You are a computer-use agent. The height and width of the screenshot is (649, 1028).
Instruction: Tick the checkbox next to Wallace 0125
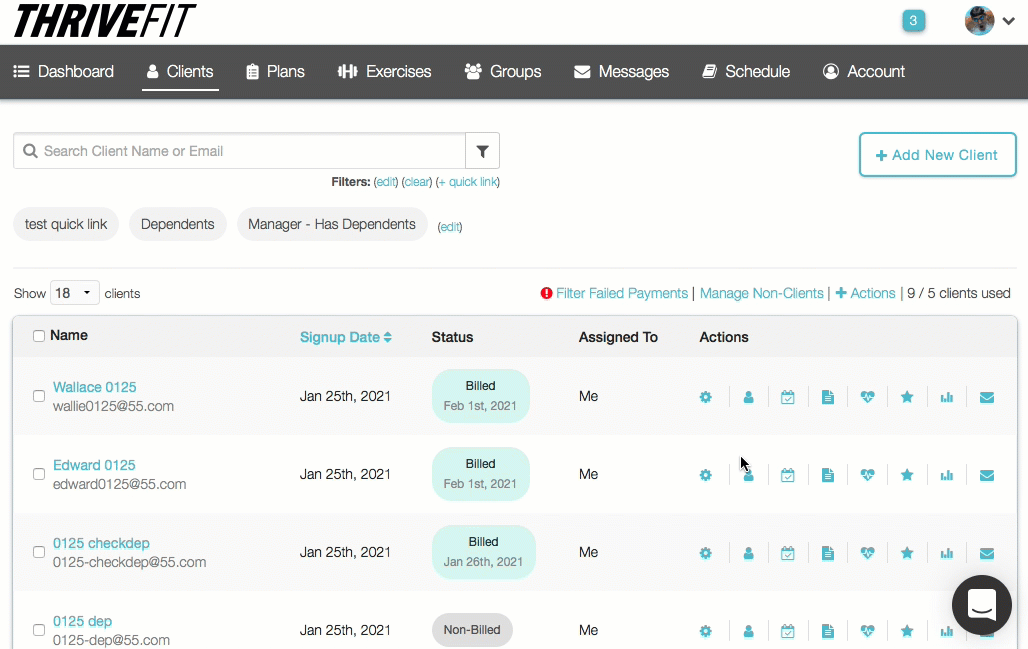point(39,396)
